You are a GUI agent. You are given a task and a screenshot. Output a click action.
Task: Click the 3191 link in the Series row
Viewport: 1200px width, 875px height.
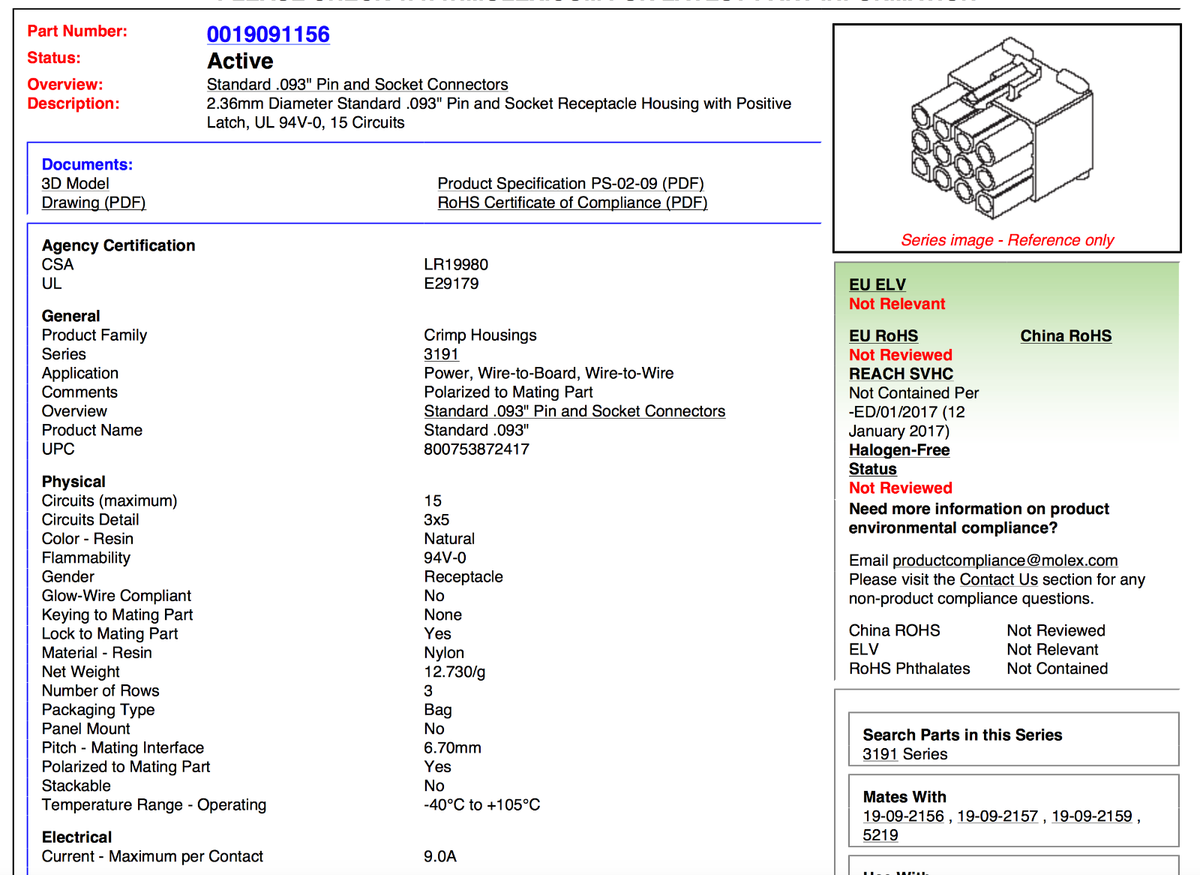click(x=441, y=355)
